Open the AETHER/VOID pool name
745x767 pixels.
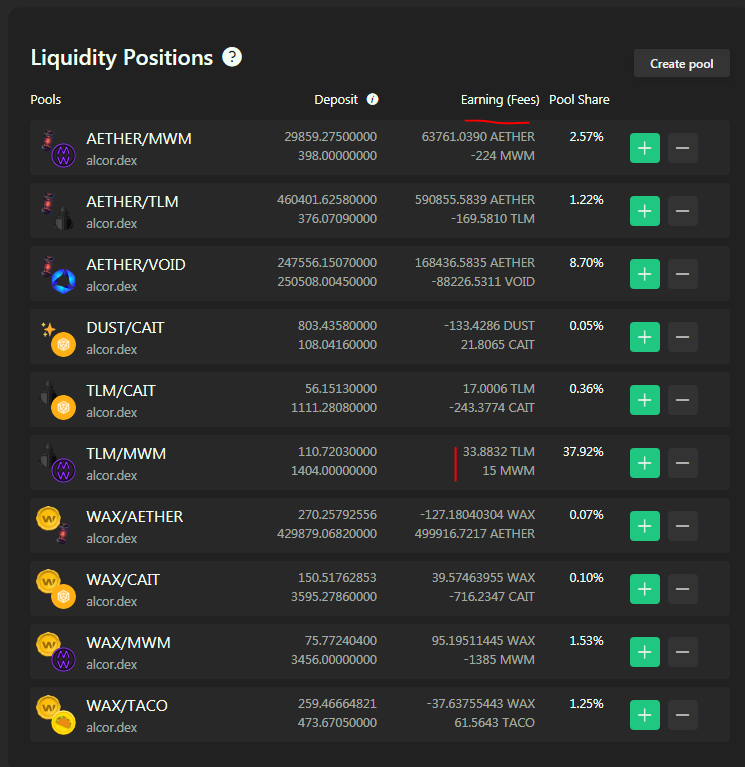[x=135, y=265]
